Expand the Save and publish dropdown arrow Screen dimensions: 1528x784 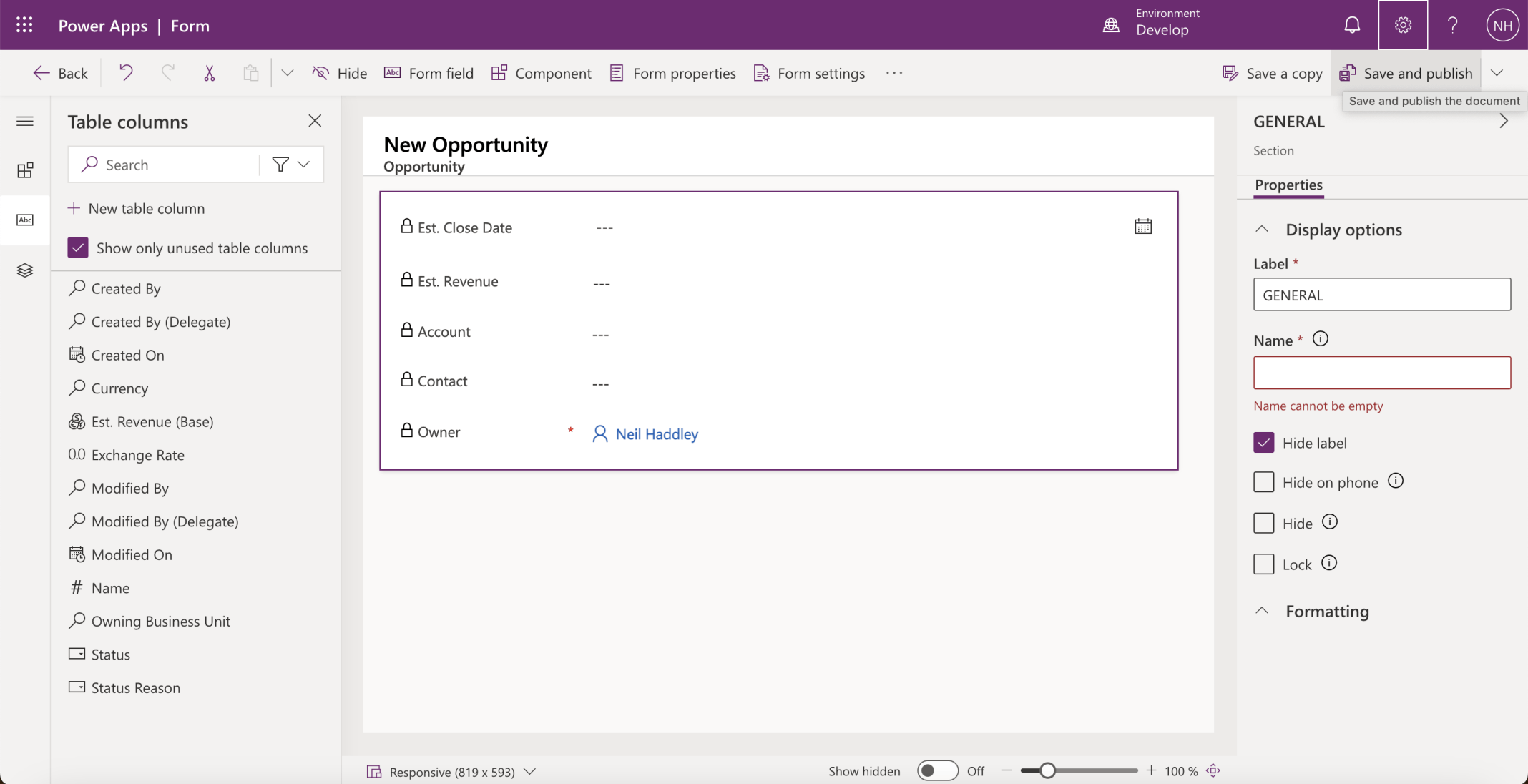pyautogui.click(x=1497, y=73)
